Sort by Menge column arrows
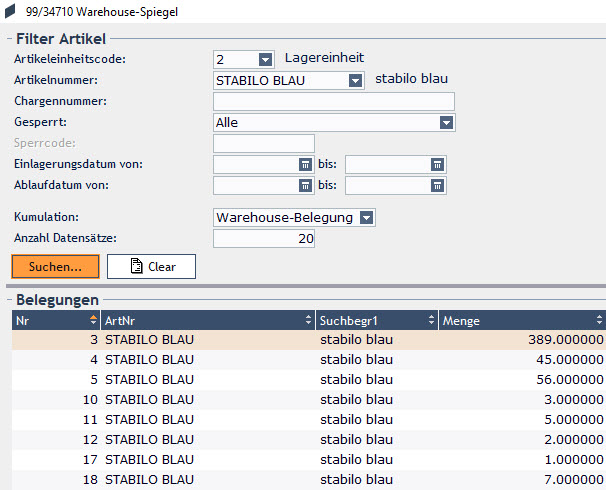The image size is (606, 490). (x=599, y=320)
